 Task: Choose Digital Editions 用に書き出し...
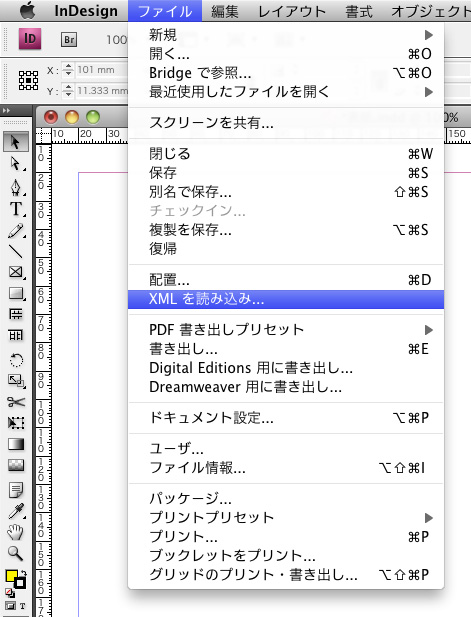coord(286,368)
